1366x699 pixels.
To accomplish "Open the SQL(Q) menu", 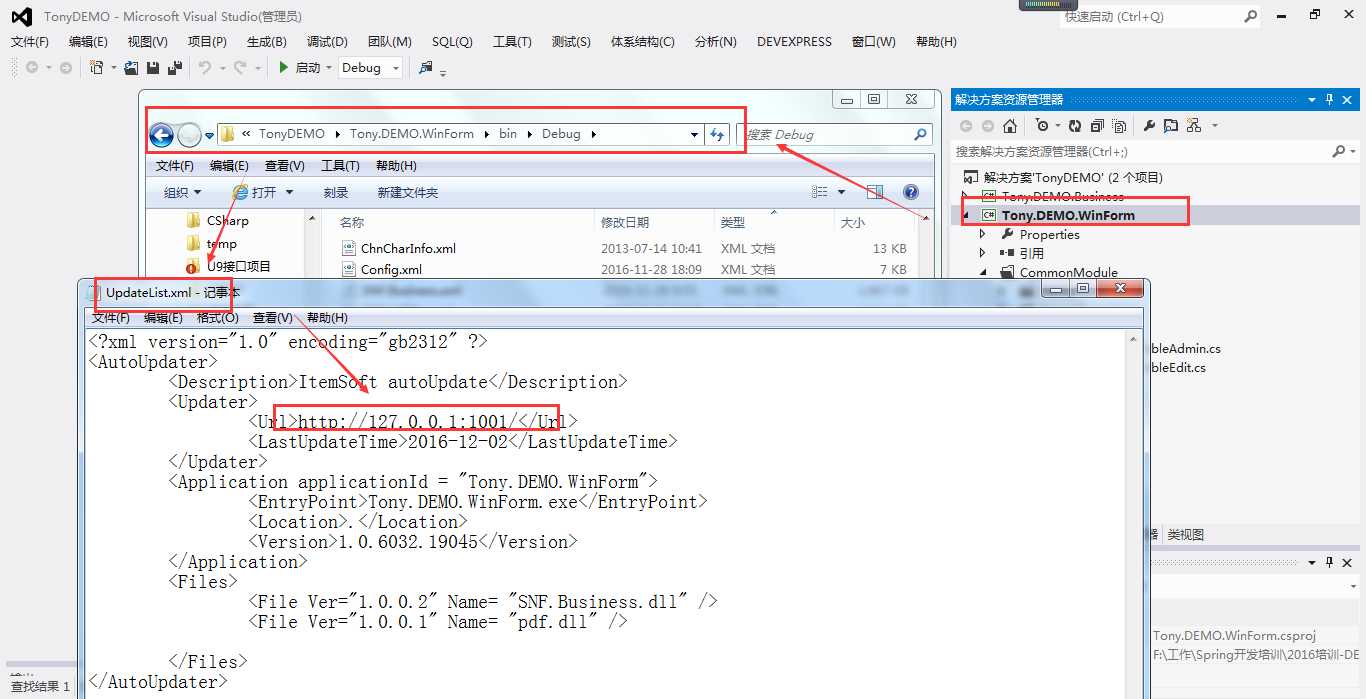I will 452,41.
